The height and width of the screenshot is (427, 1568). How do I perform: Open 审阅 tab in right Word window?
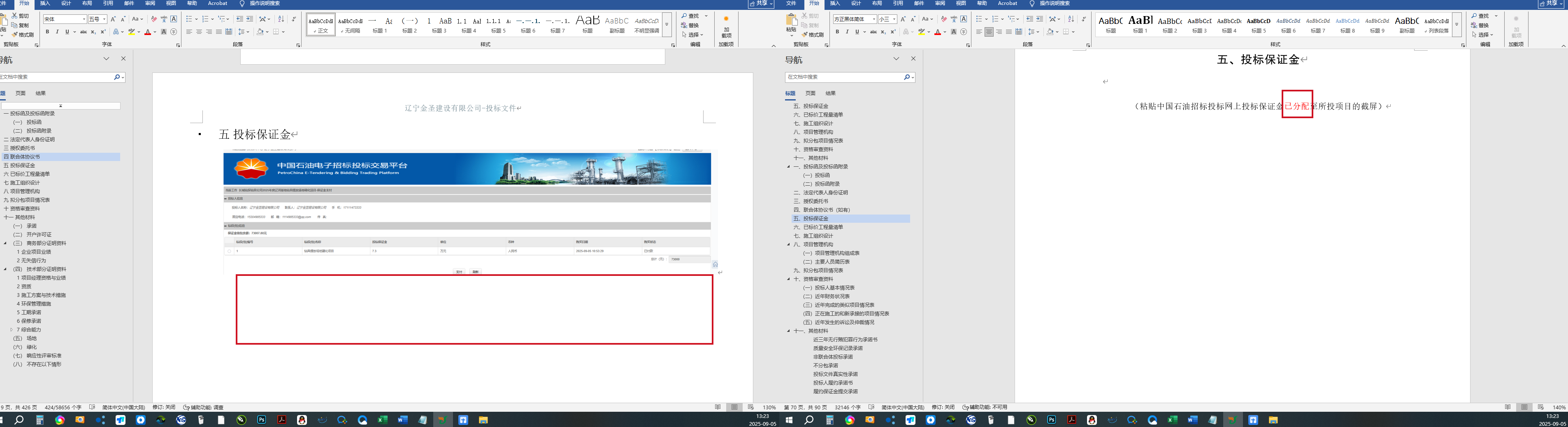point(940,4)
